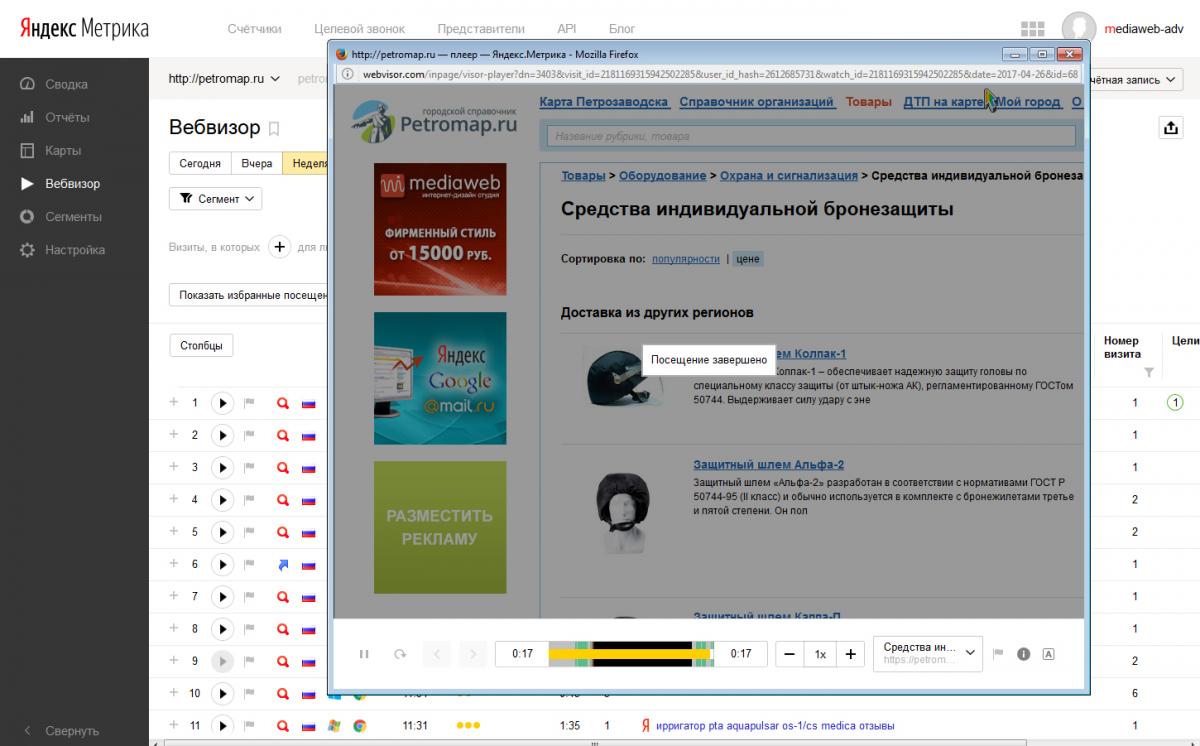Open the petromap.ru counter dropdown

tap(224, 78)
